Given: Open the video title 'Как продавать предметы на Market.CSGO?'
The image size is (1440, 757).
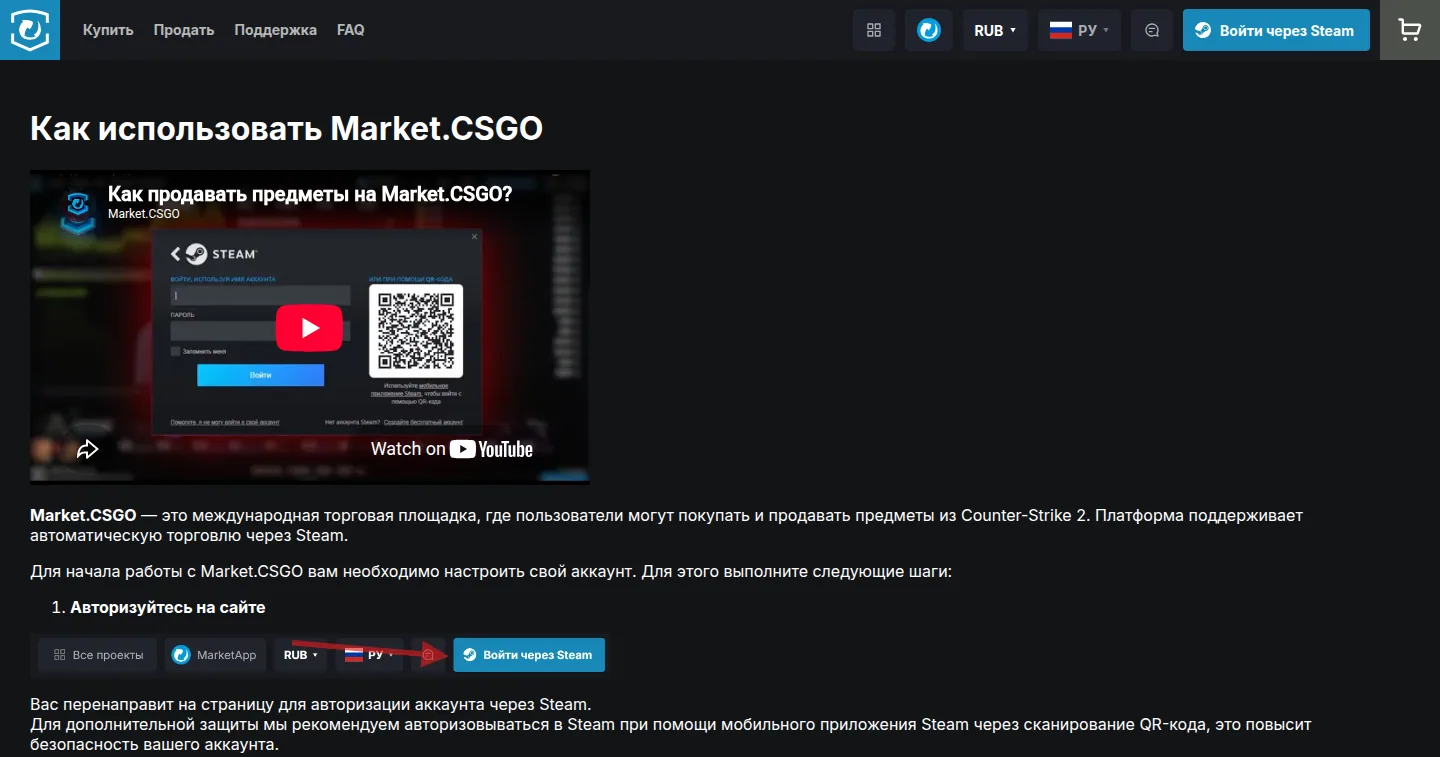Looking at the screenshot, I should (x=310, y=194).
